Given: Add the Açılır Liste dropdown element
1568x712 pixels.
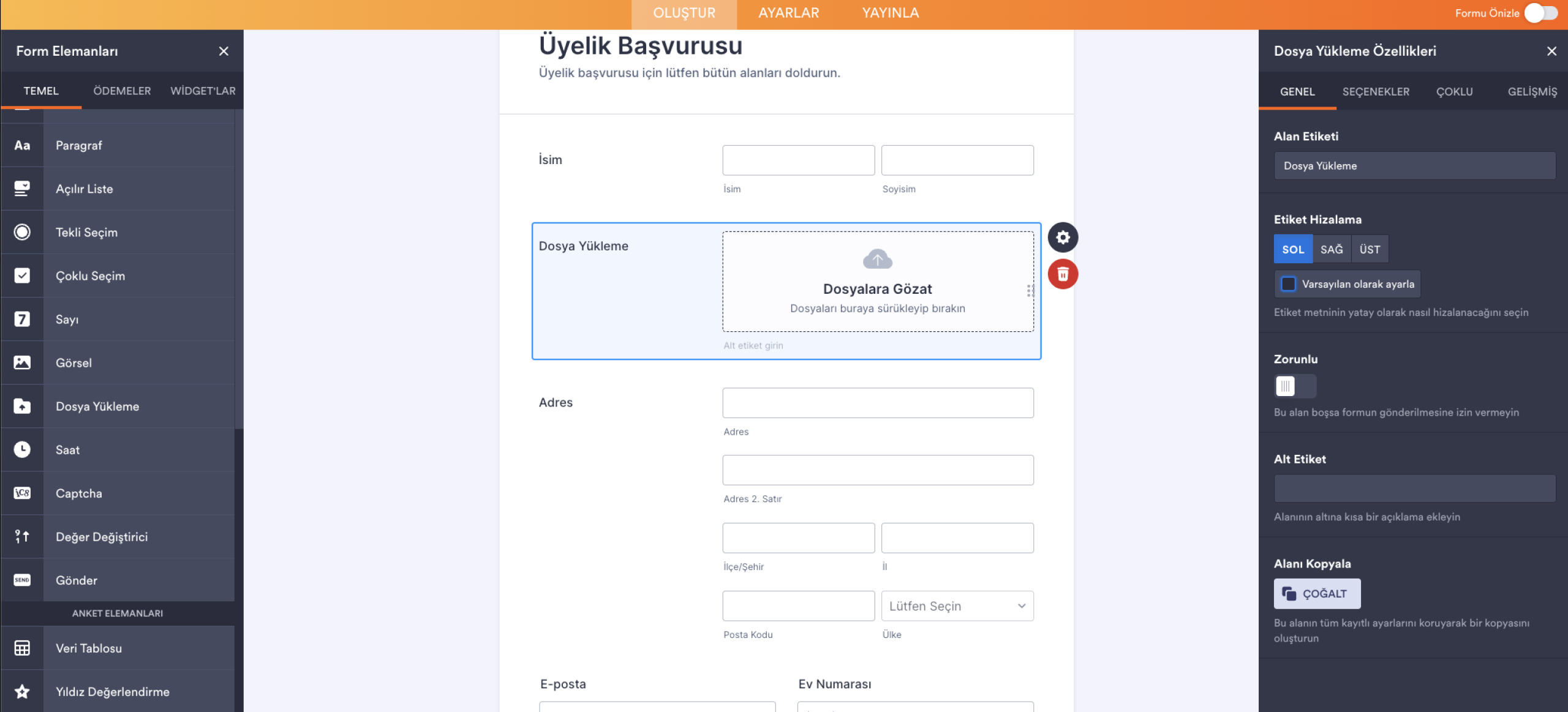Looking at the screenshot, I should pyautogui.click(x=118, y=189).
